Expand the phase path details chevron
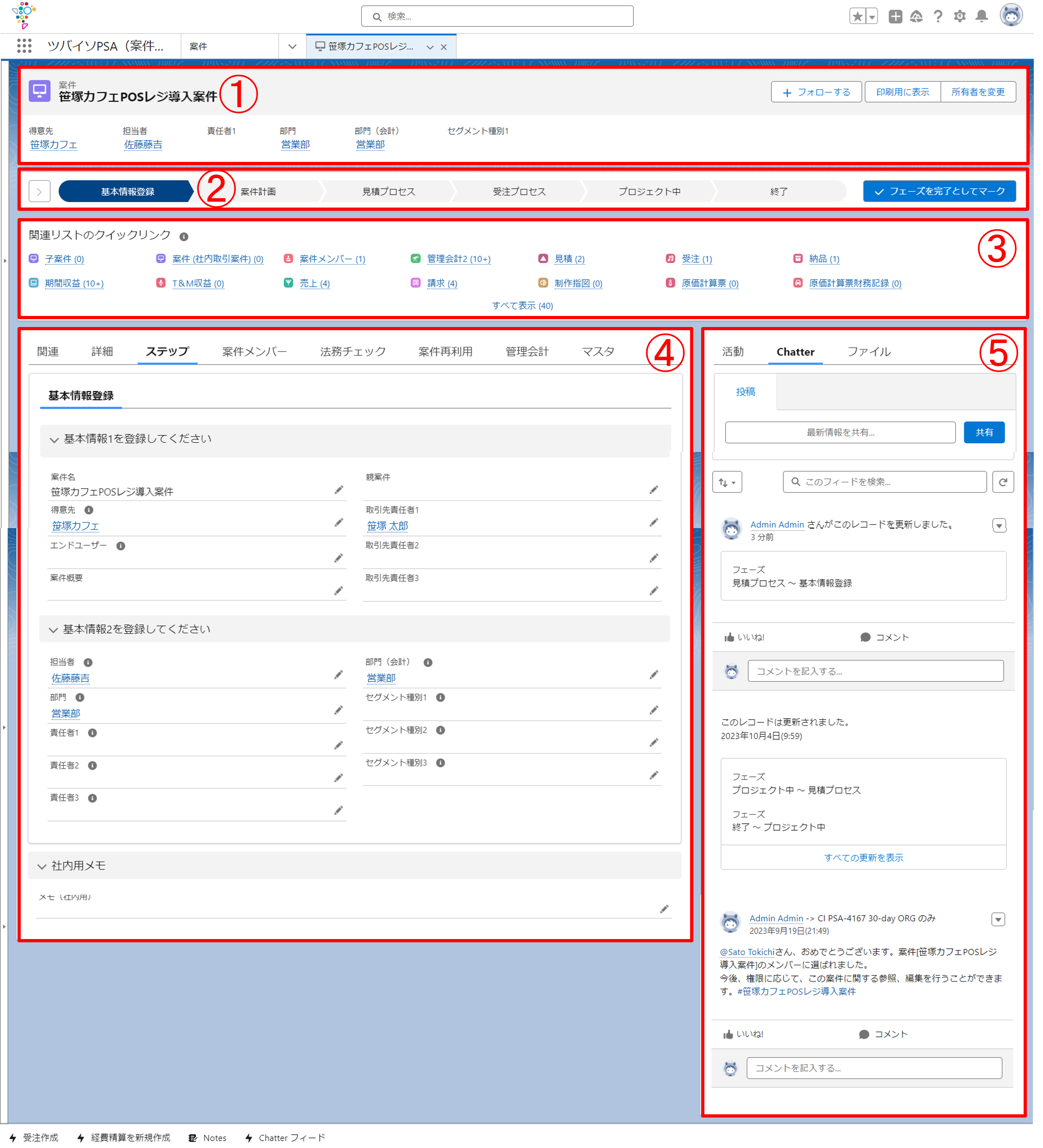The height and width of the screenshot is (1148, 1043). (39, 191)
